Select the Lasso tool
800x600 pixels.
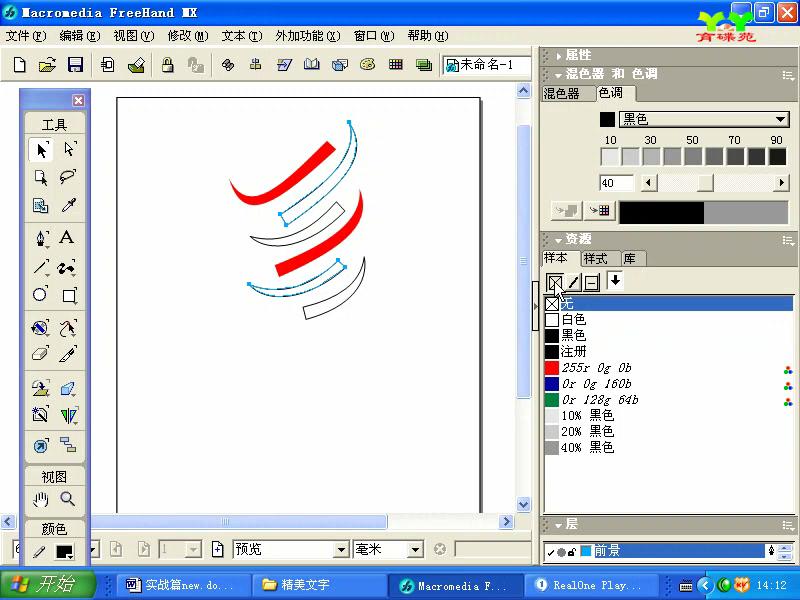point(68,178)
